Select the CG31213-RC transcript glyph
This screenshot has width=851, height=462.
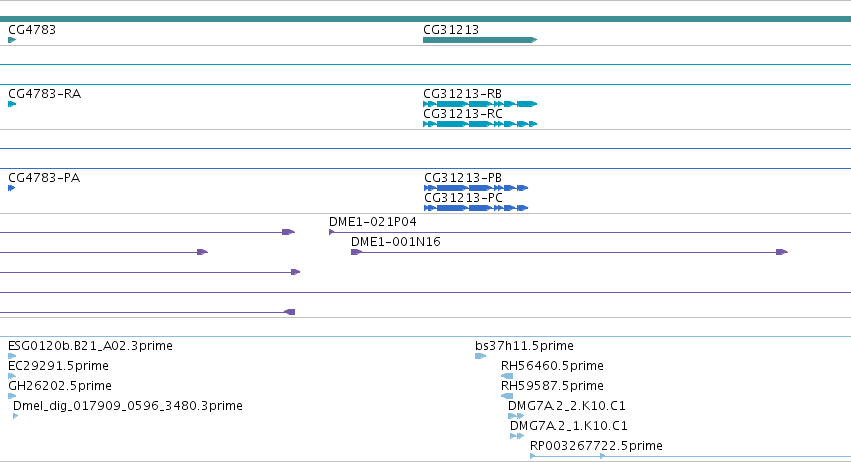(x=480, y=124)
